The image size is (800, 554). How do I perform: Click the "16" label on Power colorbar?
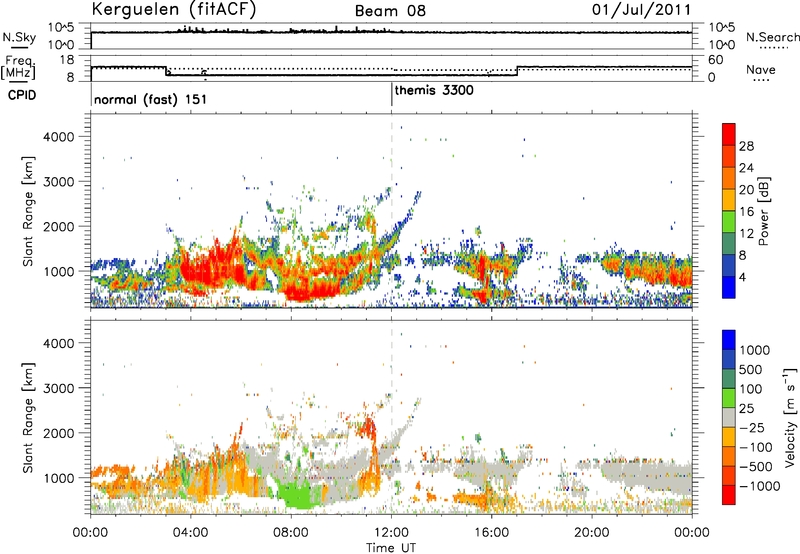(x=746, y=212)
